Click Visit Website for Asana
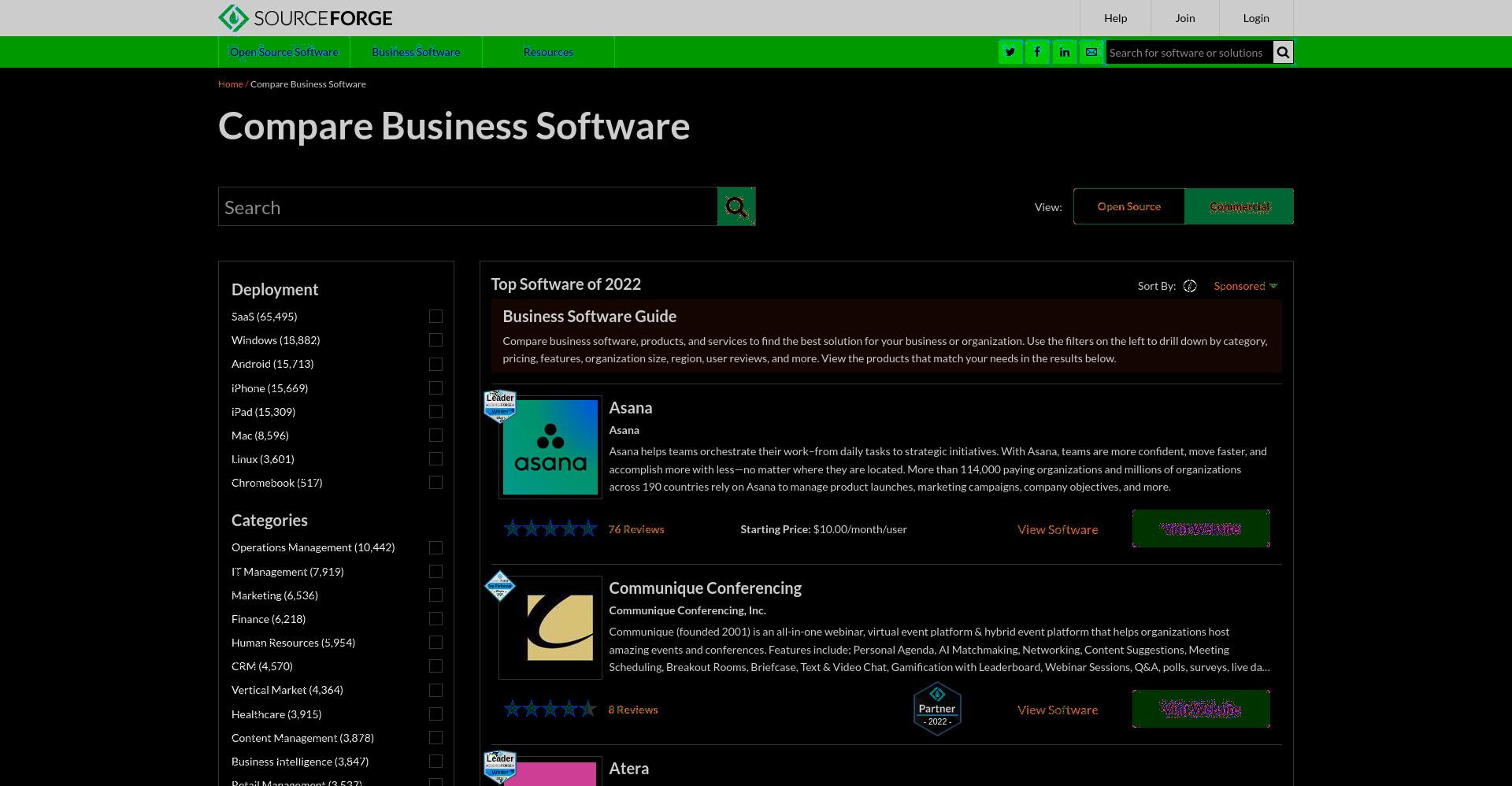The height and width of the screenshot is (786, 1512). click(1201, 528)
